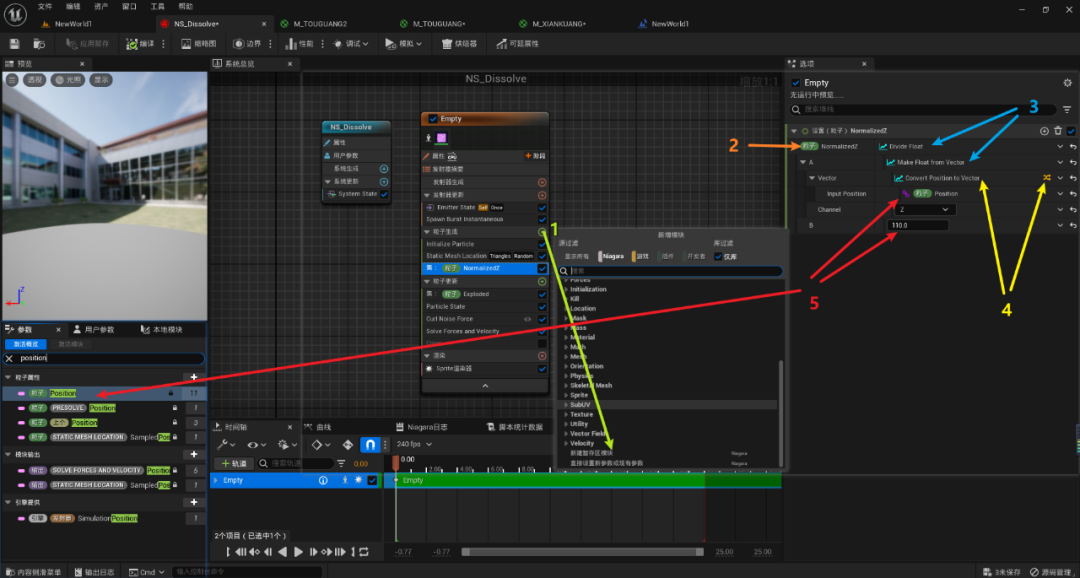The image size is (1080, 578).
Task: Click the 显示 show button in preview
Action: tap(101, 80)
